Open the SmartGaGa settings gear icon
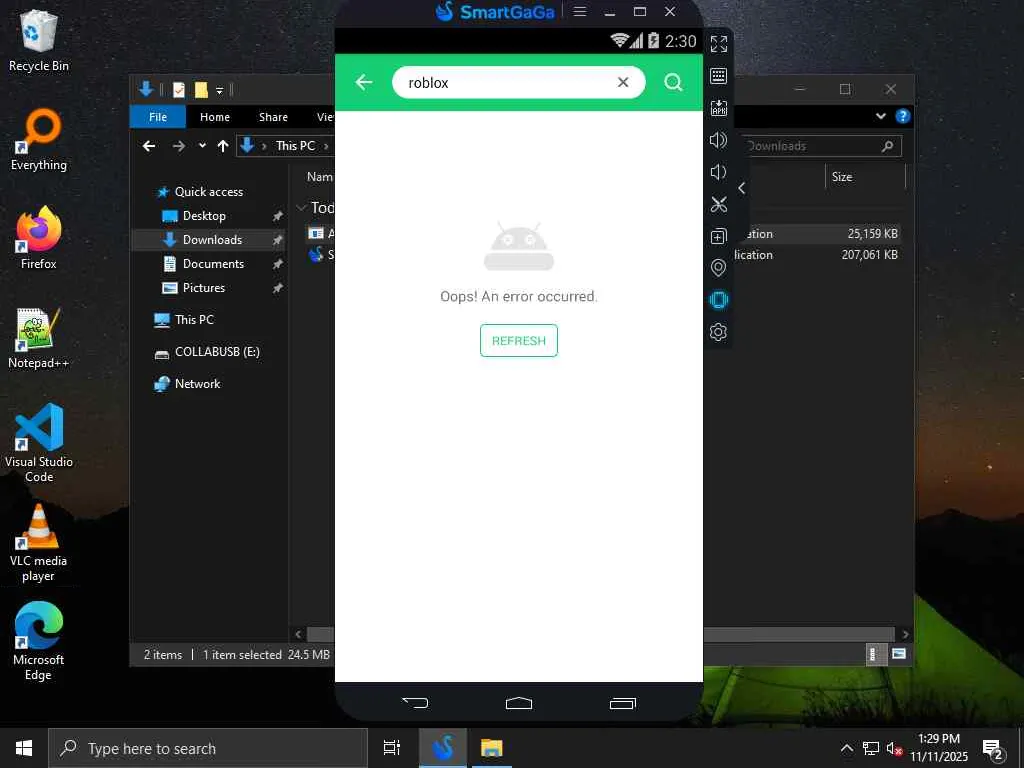 pyautogui.click(x=718, y=332)
